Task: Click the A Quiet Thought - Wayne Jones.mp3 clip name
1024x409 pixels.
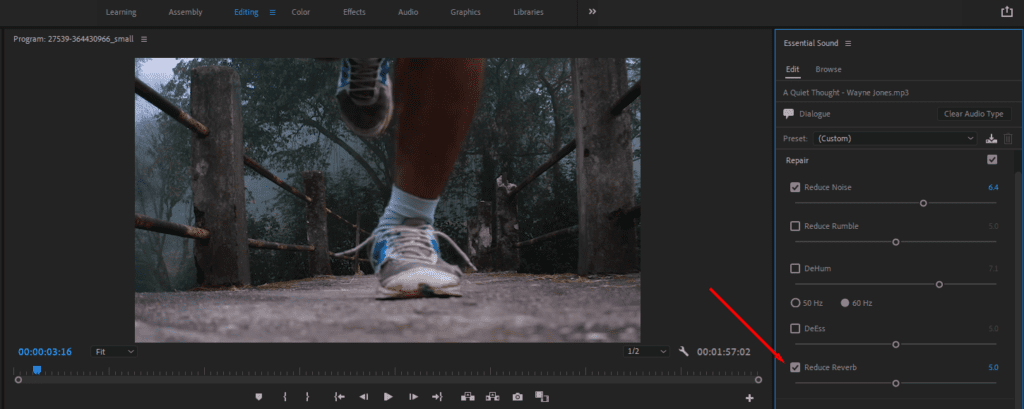Action: [846, 93]
